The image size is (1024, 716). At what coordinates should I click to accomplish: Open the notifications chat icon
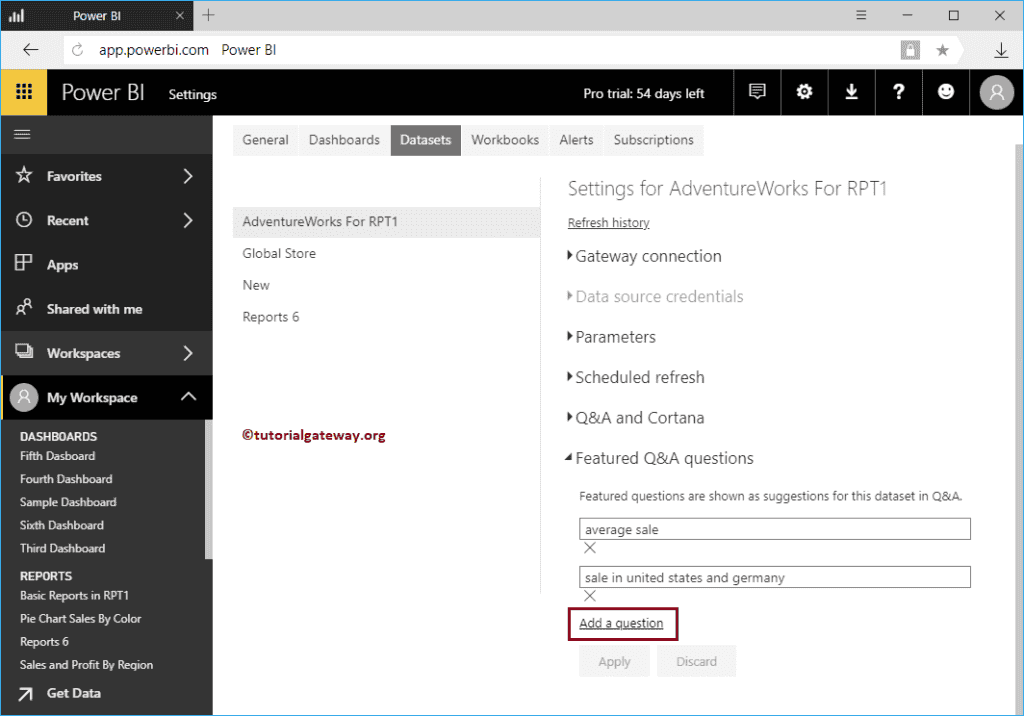[757, 92]
